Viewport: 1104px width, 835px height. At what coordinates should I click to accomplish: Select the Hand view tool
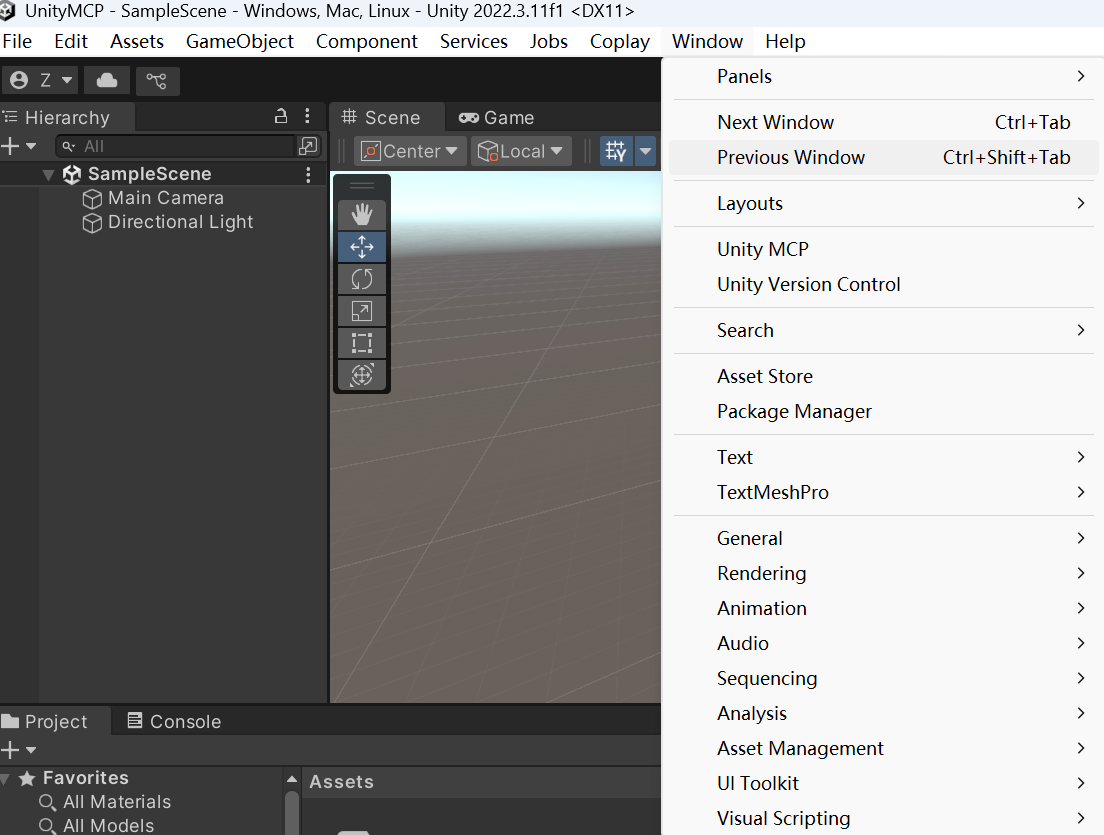(362, 215)
